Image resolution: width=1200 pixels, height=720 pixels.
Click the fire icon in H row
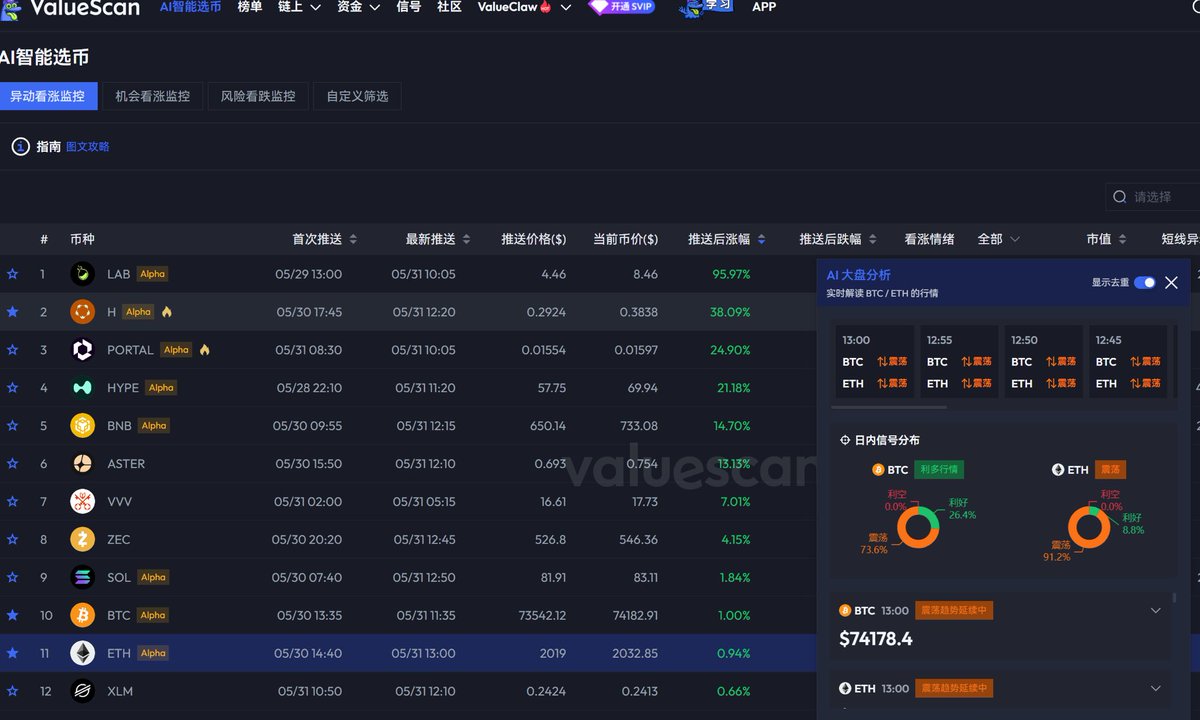point(167,312)
